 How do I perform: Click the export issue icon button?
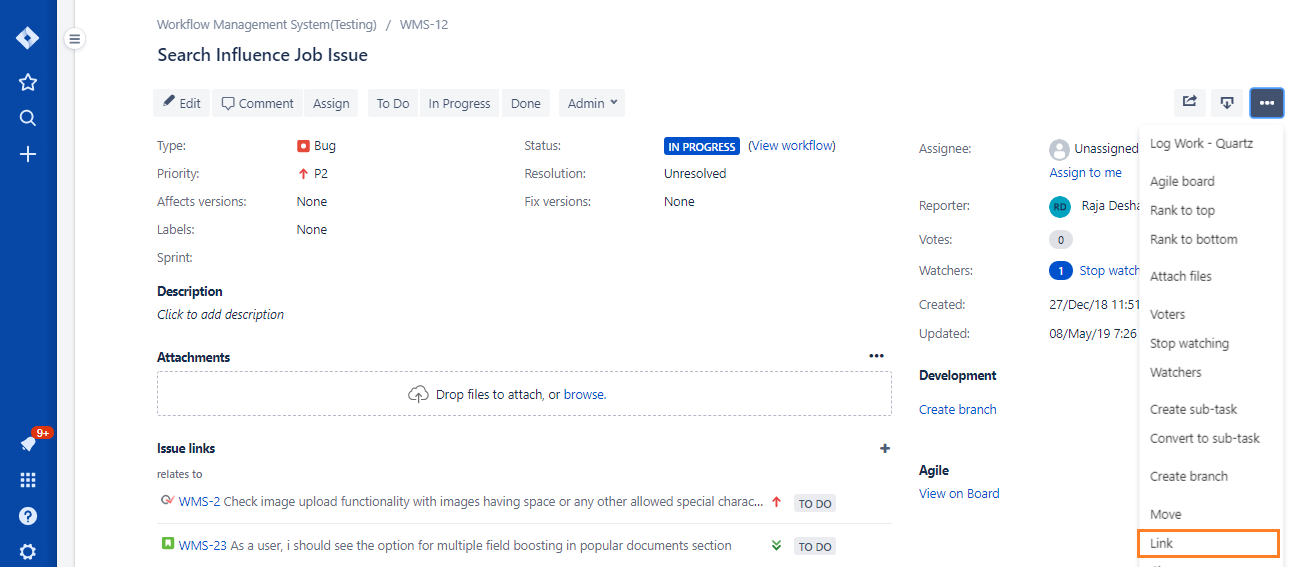tap(1227, 102)
